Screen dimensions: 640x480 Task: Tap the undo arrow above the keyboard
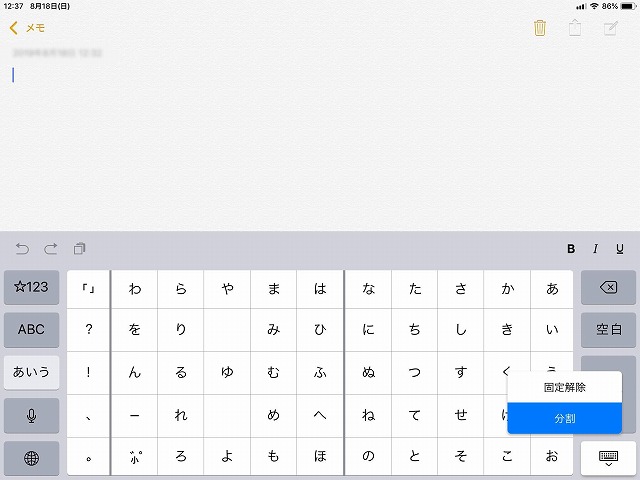22,249
